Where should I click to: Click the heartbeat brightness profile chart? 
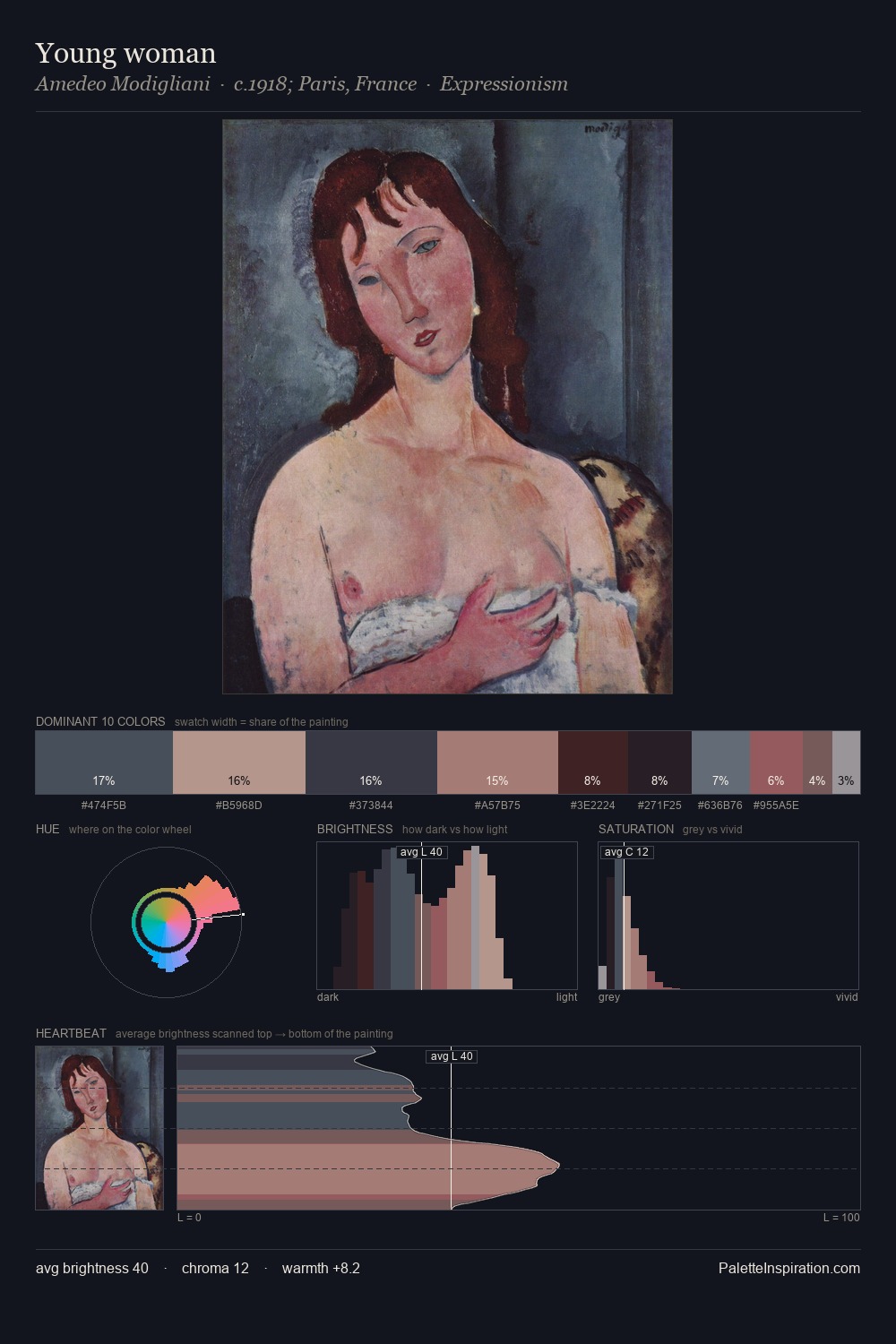click(x=519, y=1128)
